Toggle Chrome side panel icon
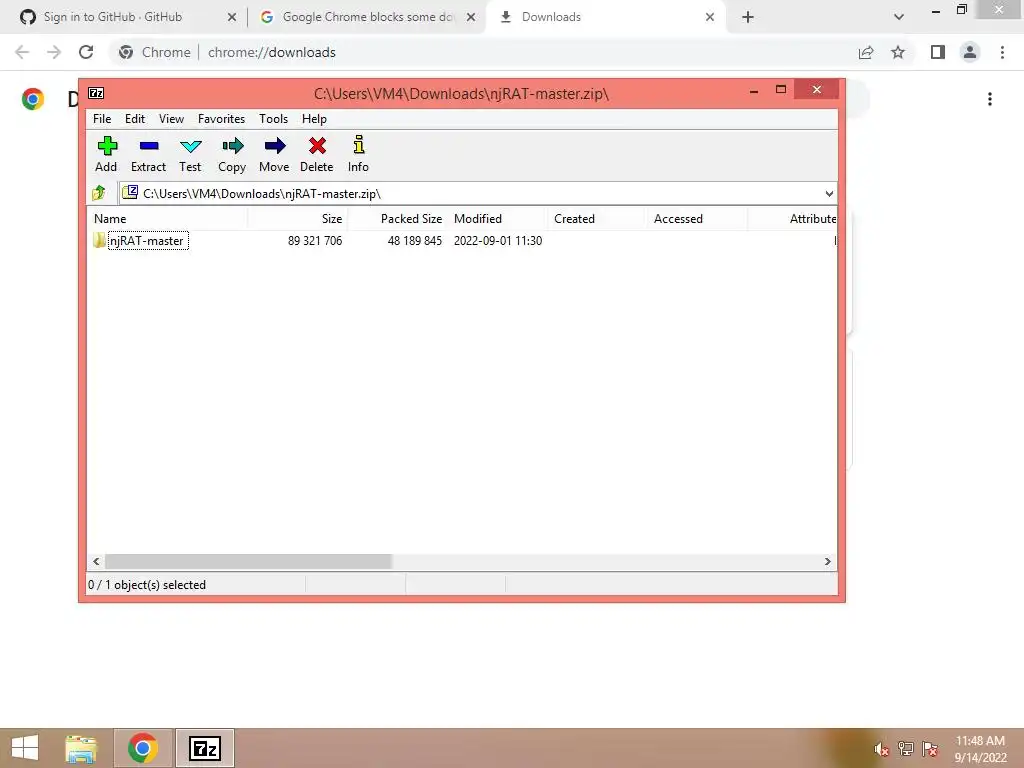 (938, 52)
